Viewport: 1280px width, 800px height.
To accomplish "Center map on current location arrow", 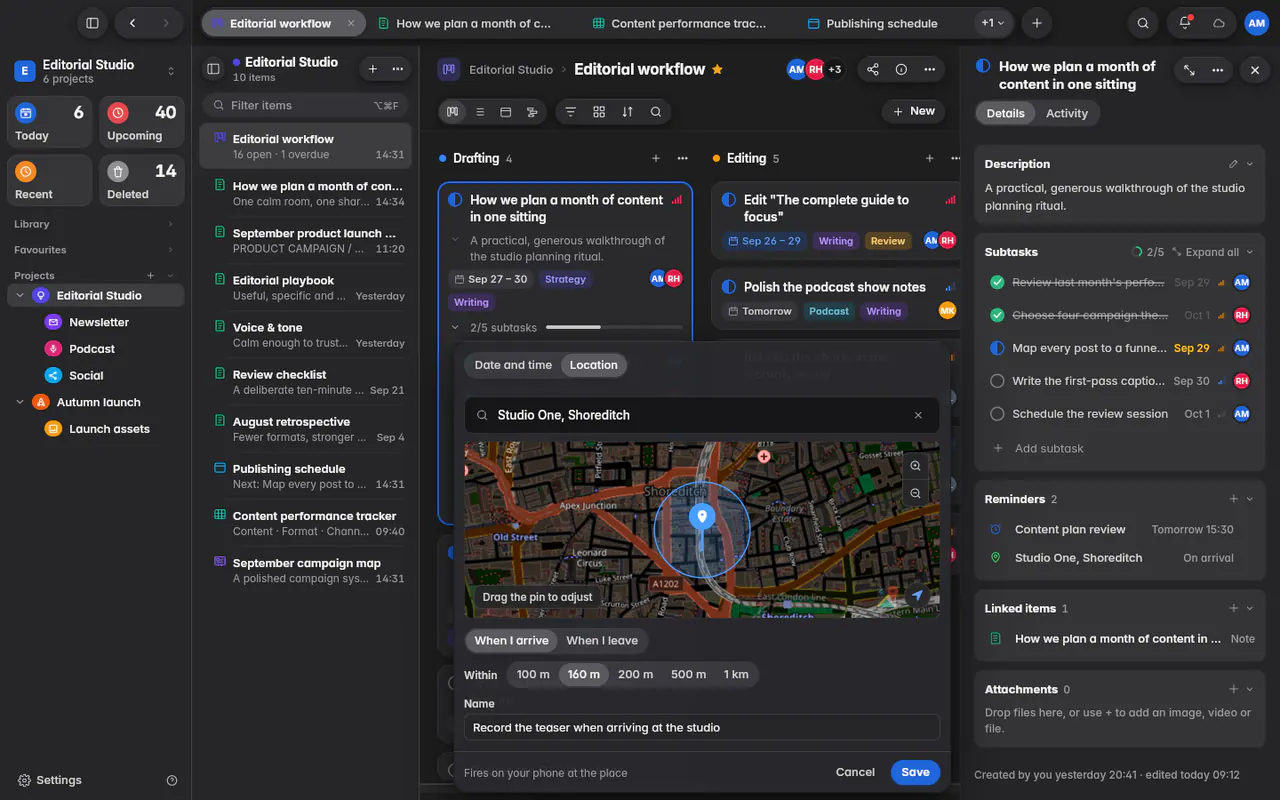I will pos(917,595).
